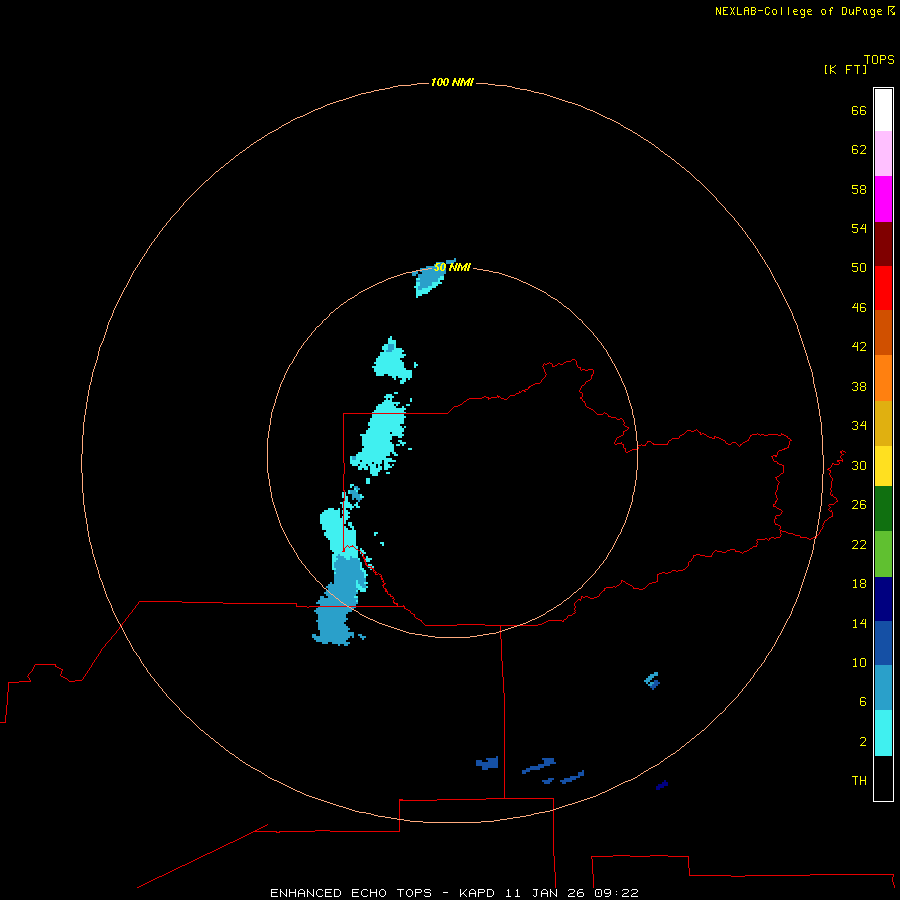This screenshot has width=900, height=900.
Task: Click the ENHANCED ECHO TOPS caption
Action: point(351,893)
